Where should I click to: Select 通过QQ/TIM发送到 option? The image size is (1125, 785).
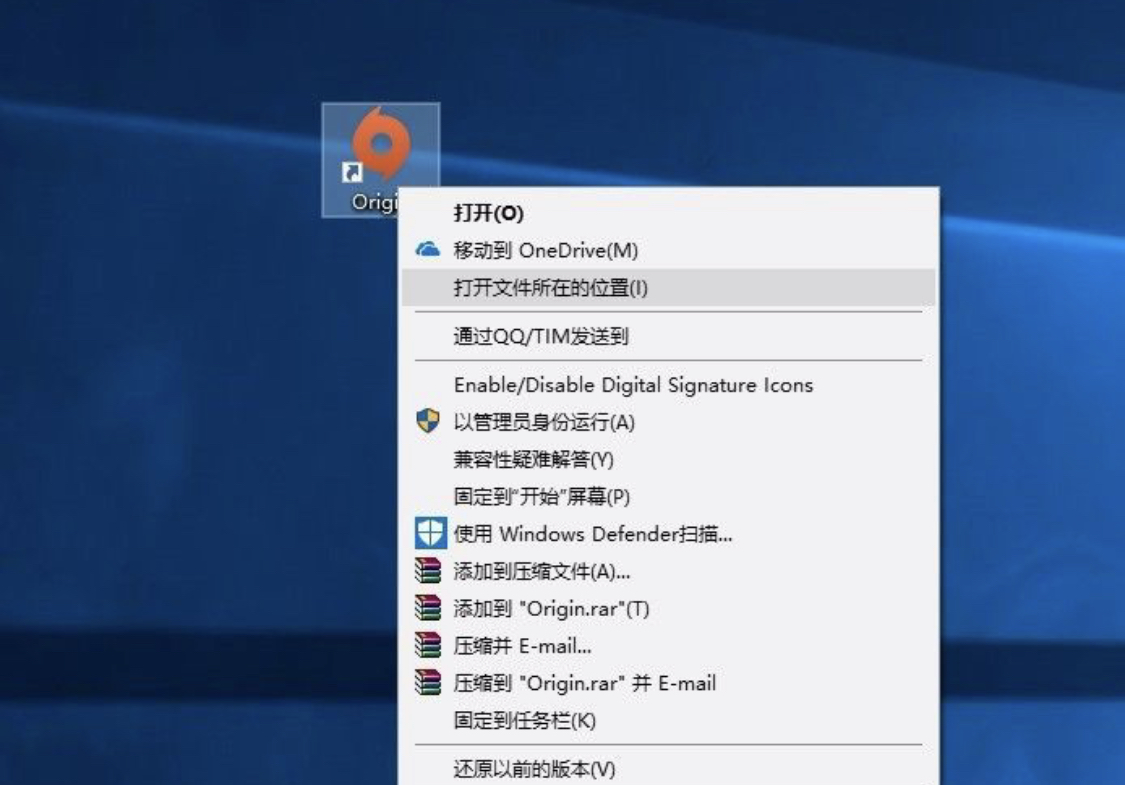point(669,337)
